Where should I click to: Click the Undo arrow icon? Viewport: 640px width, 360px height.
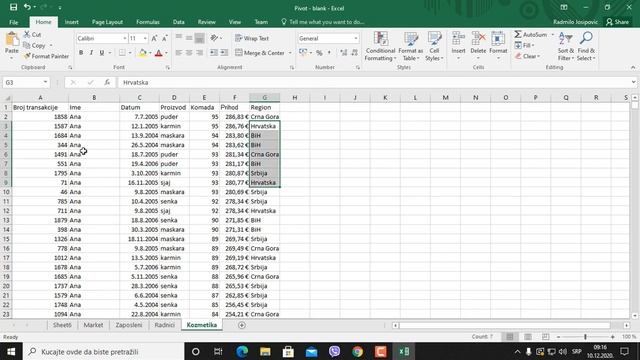[27, 7]
